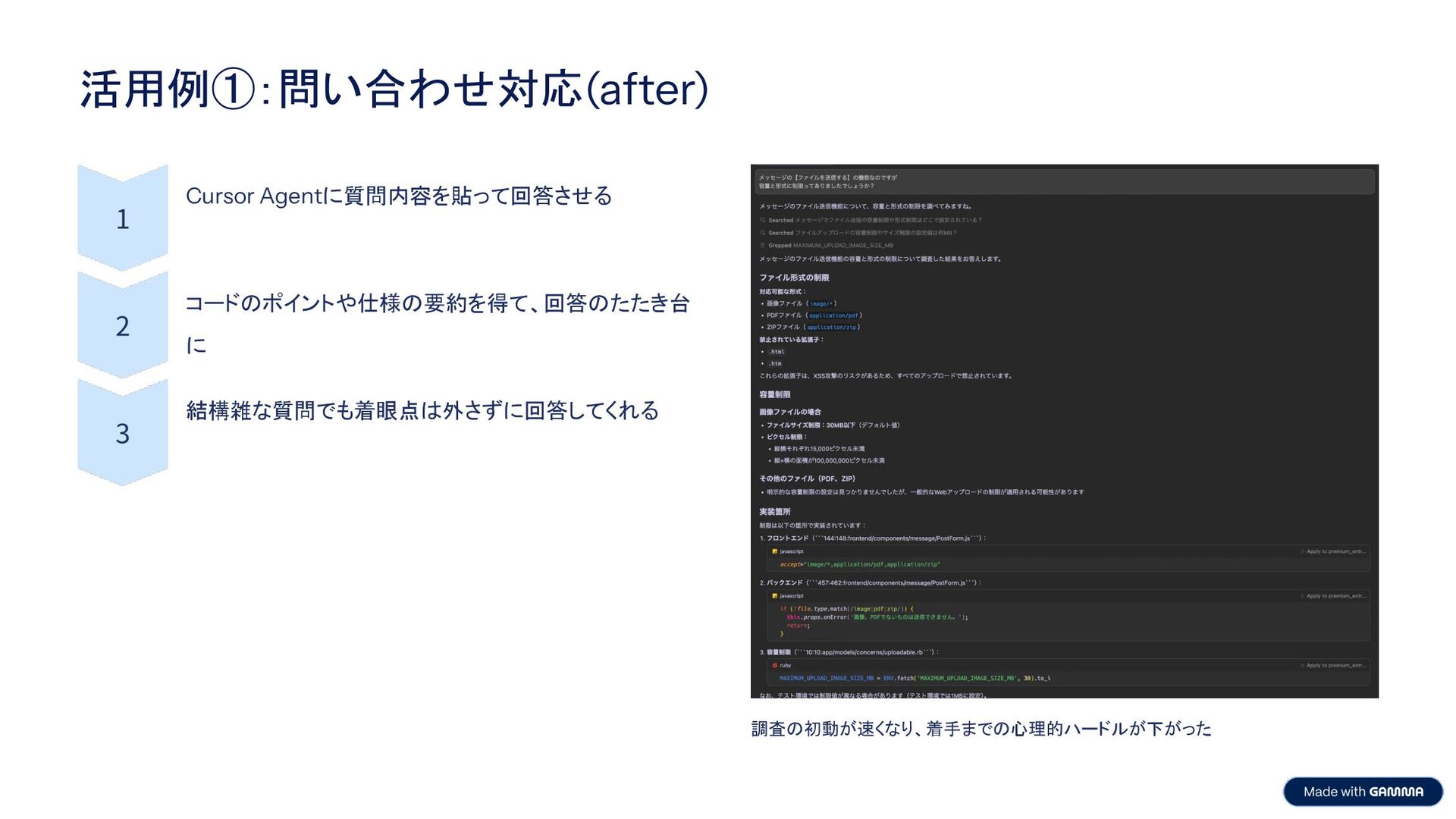Viewport: 1456px width, 819px height.
Task: Click the ファイルサイズ制限:30MB以下 bullet
Action: pyautogui.click(x=833, y=425)
